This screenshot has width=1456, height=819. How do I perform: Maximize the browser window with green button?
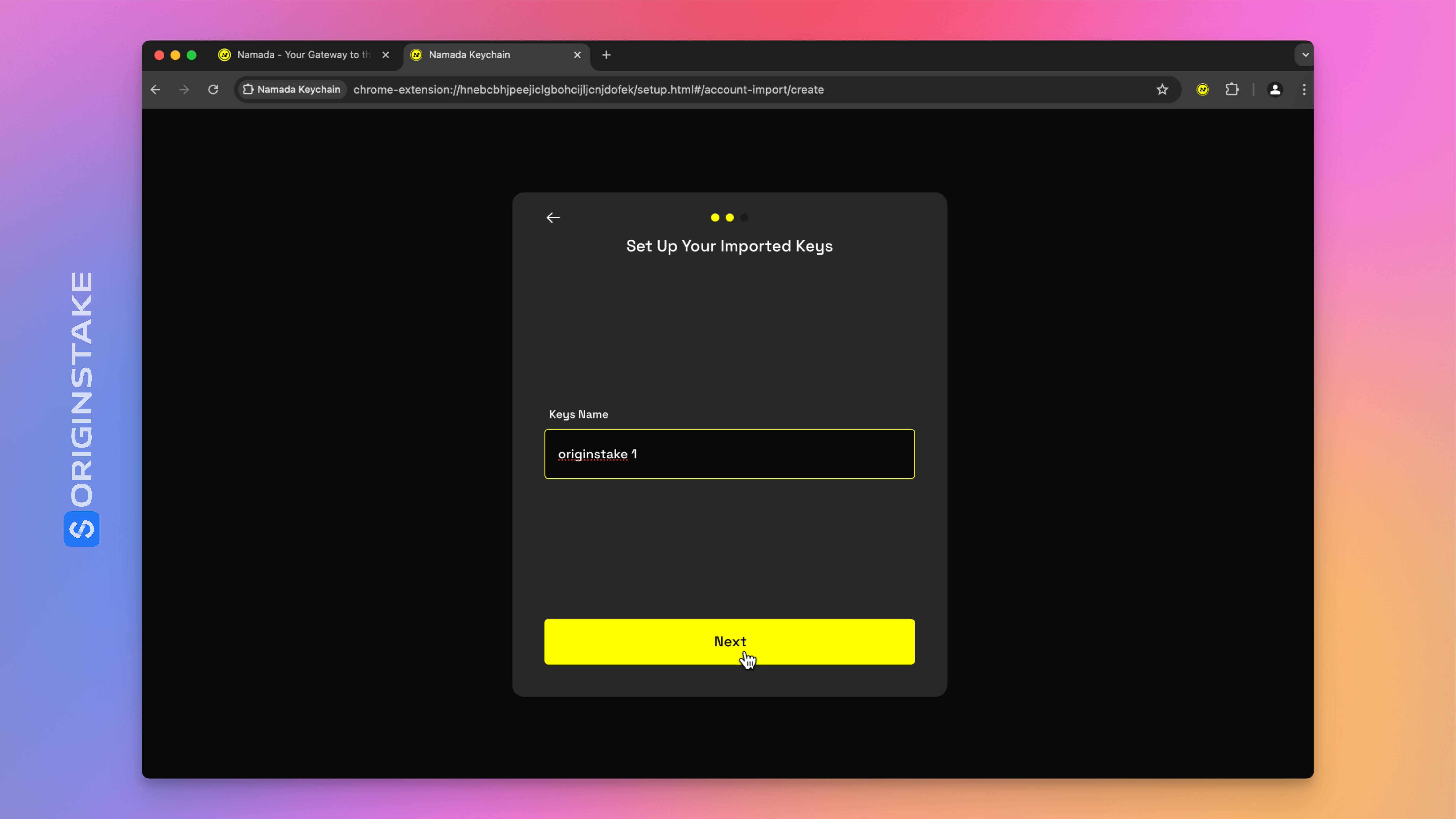click(x=192, y=55)
